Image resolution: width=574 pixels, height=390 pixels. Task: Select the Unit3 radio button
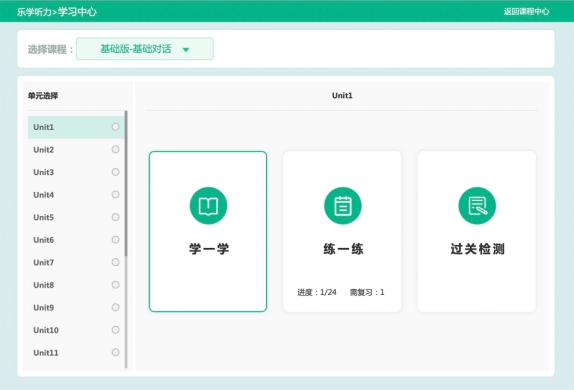click(115, 172)
